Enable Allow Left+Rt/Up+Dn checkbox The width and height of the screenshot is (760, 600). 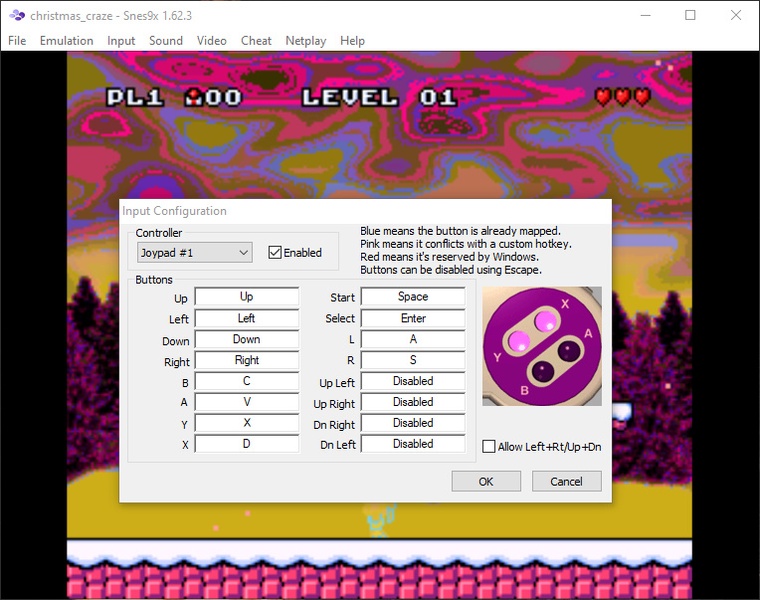click(489, 446)
